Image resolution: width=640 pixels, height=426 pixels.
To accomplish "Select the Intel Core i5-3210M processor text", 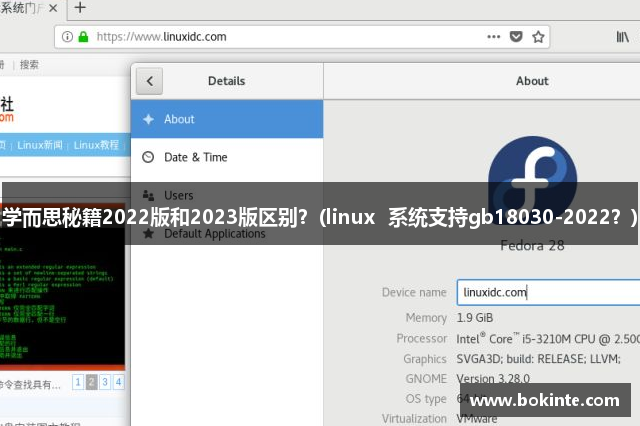I will pos(548,339).
